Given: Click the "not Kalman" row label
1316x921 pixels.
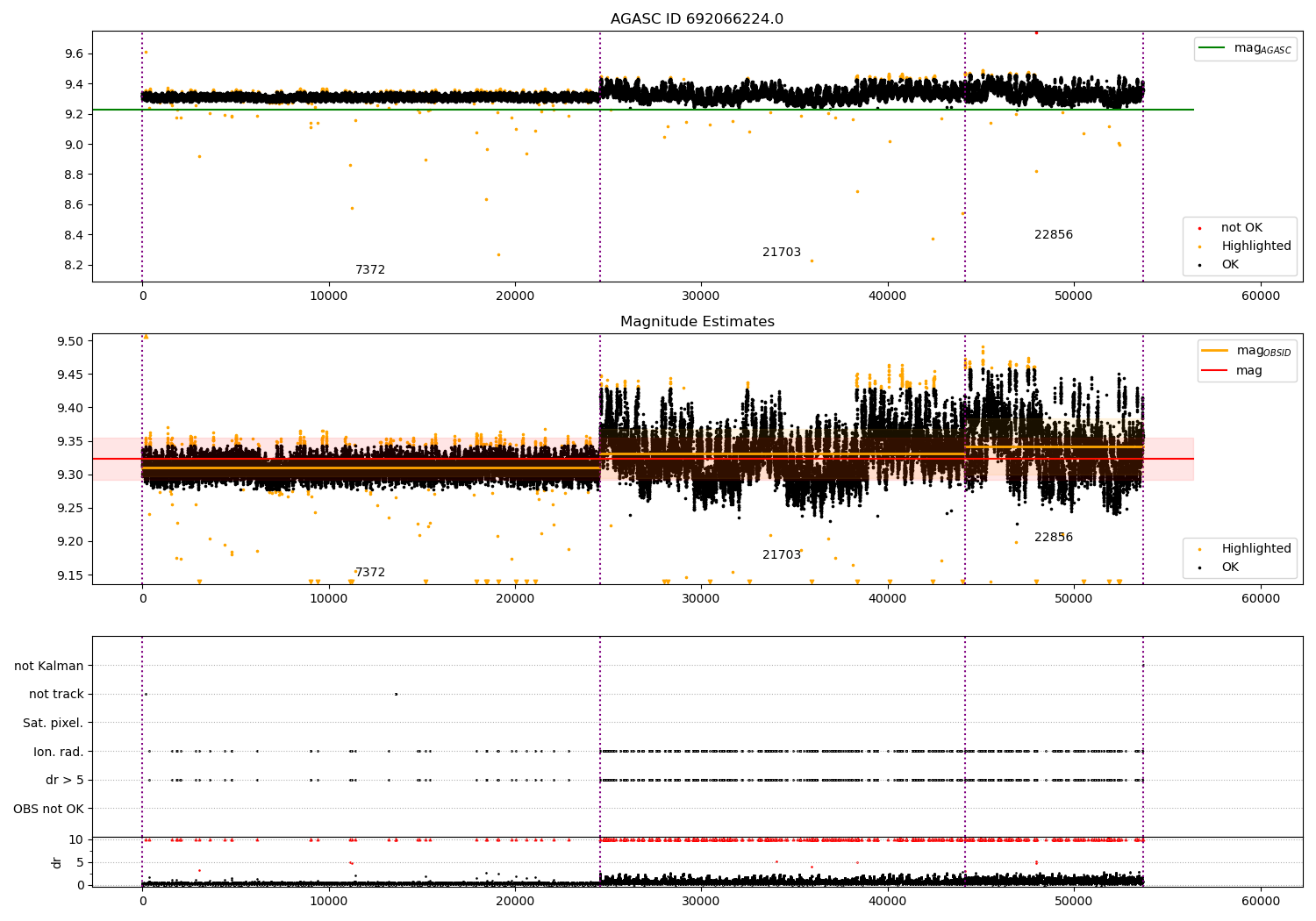Looking at the screenshot, I should coord(49,666).
